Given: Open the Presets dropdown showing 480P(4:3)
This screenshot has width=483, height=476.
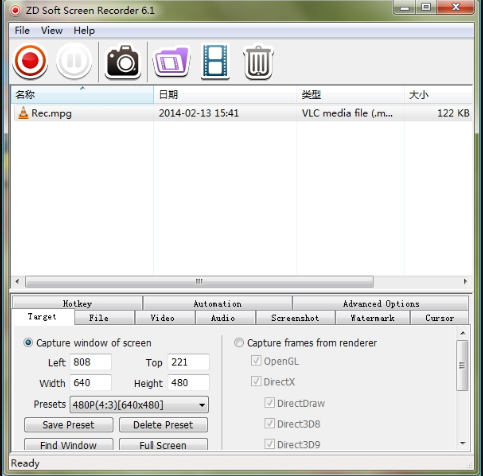Looking at the screenshot, I should [x=139, y=405].
